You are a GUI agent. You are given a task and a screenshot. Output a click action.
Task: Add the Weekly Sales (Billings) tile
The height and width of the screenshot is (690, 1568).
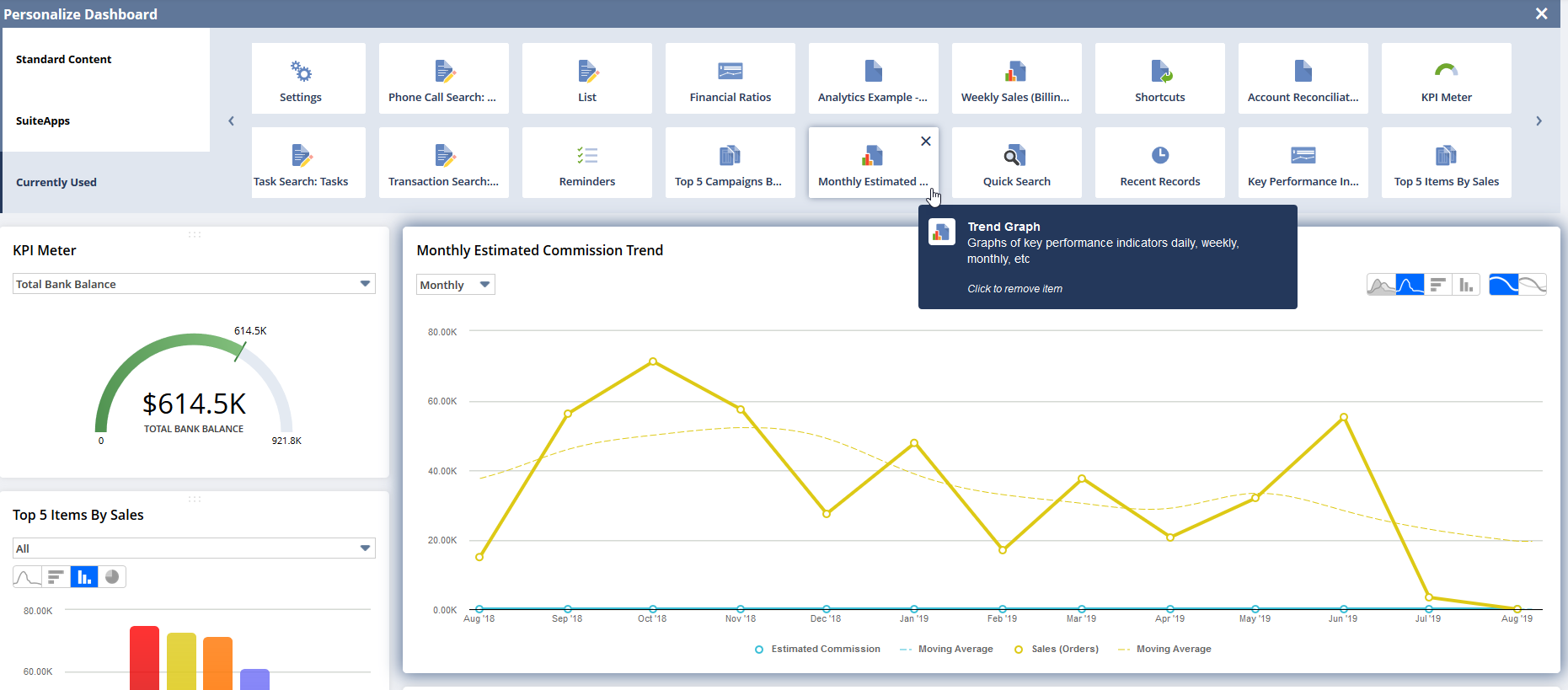click(x=1017, y=78)
